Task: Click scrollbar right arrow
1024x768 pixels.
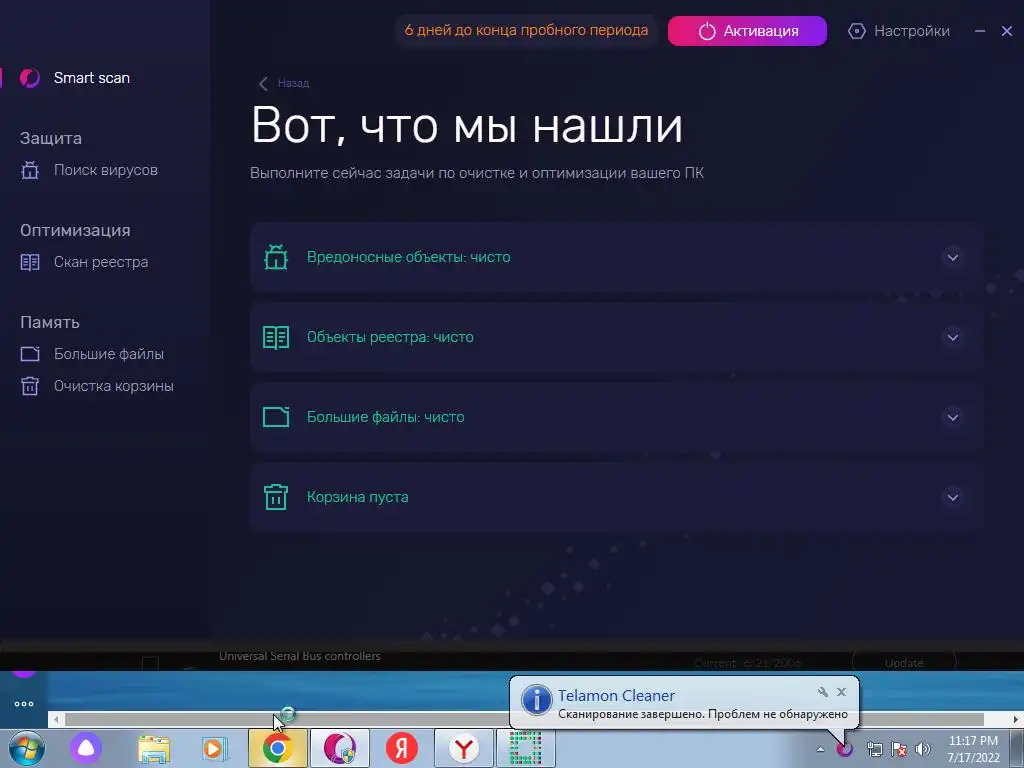Action: point(1016,720)
